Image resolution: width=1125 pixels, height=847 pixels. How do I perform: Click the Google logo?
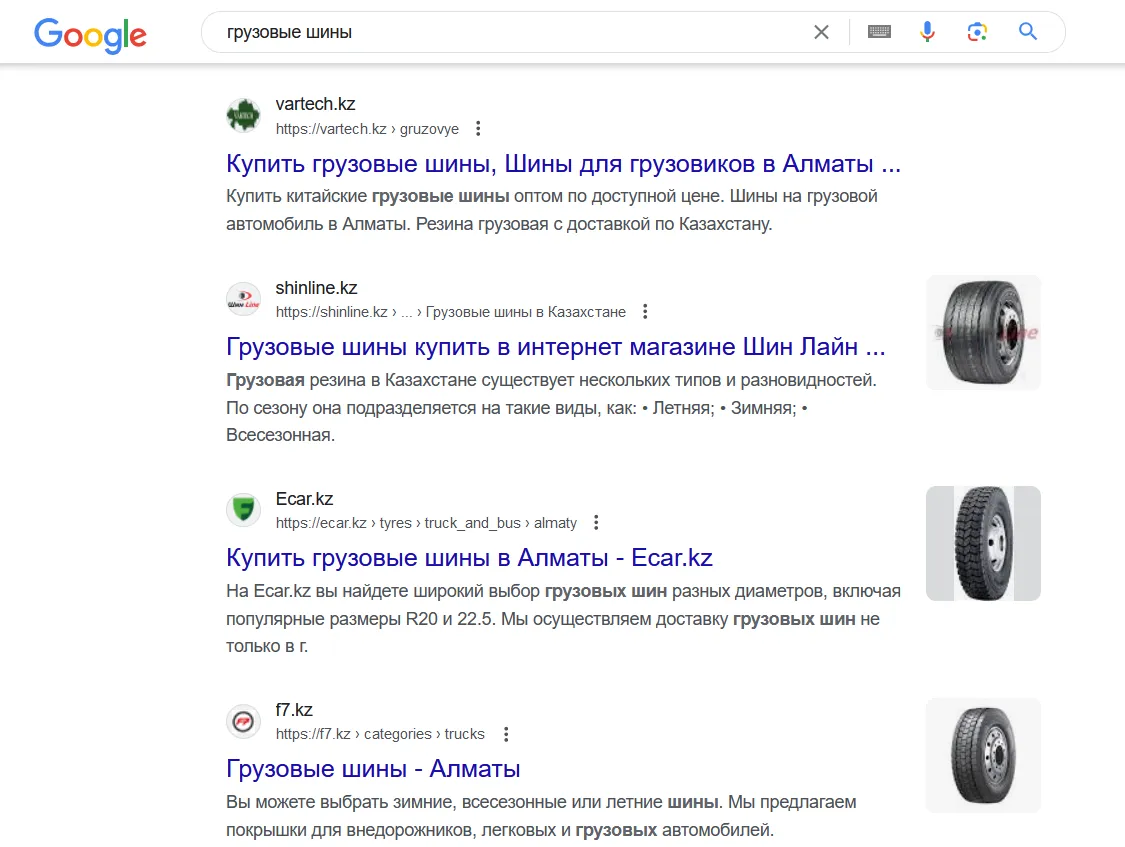click(x=90, y=34)
